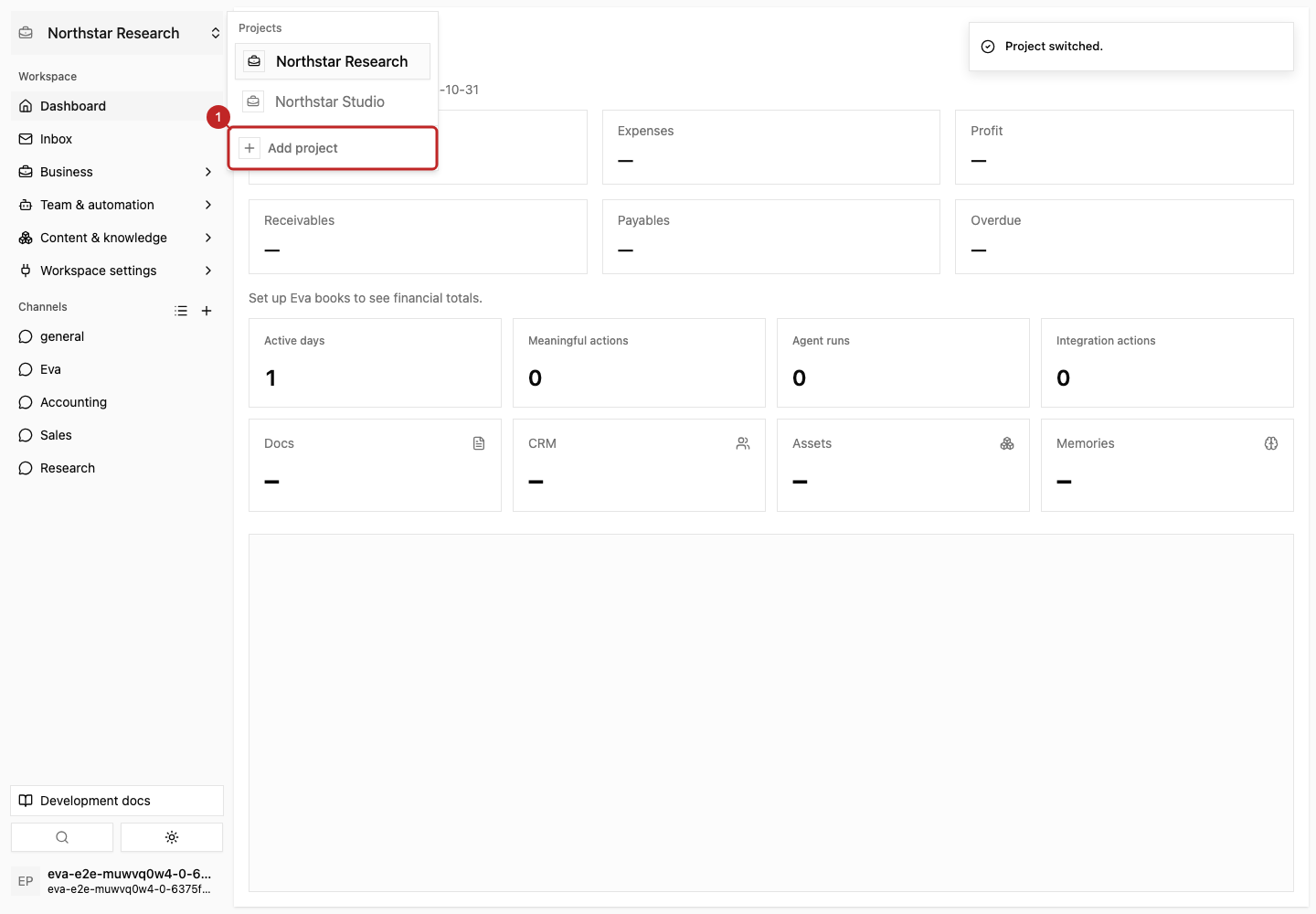The image size is (1316, 914).
Task: Click the Content & knowledge icon
Action: [26, 238]
